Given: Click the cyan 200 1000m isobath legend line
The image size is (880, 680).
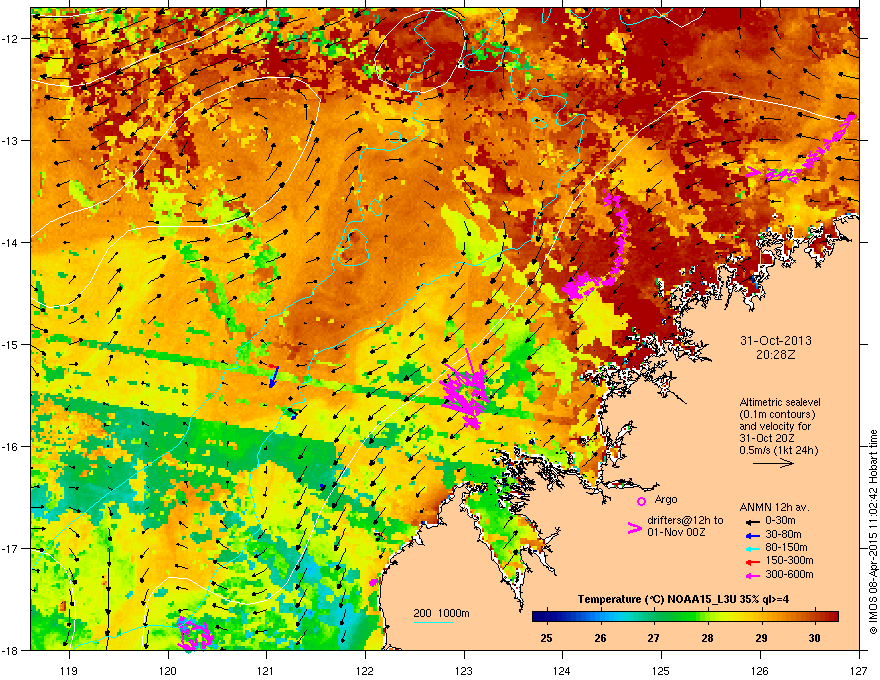Looking at the screenshot, I should pyautogui.click(x=434, y=622).
